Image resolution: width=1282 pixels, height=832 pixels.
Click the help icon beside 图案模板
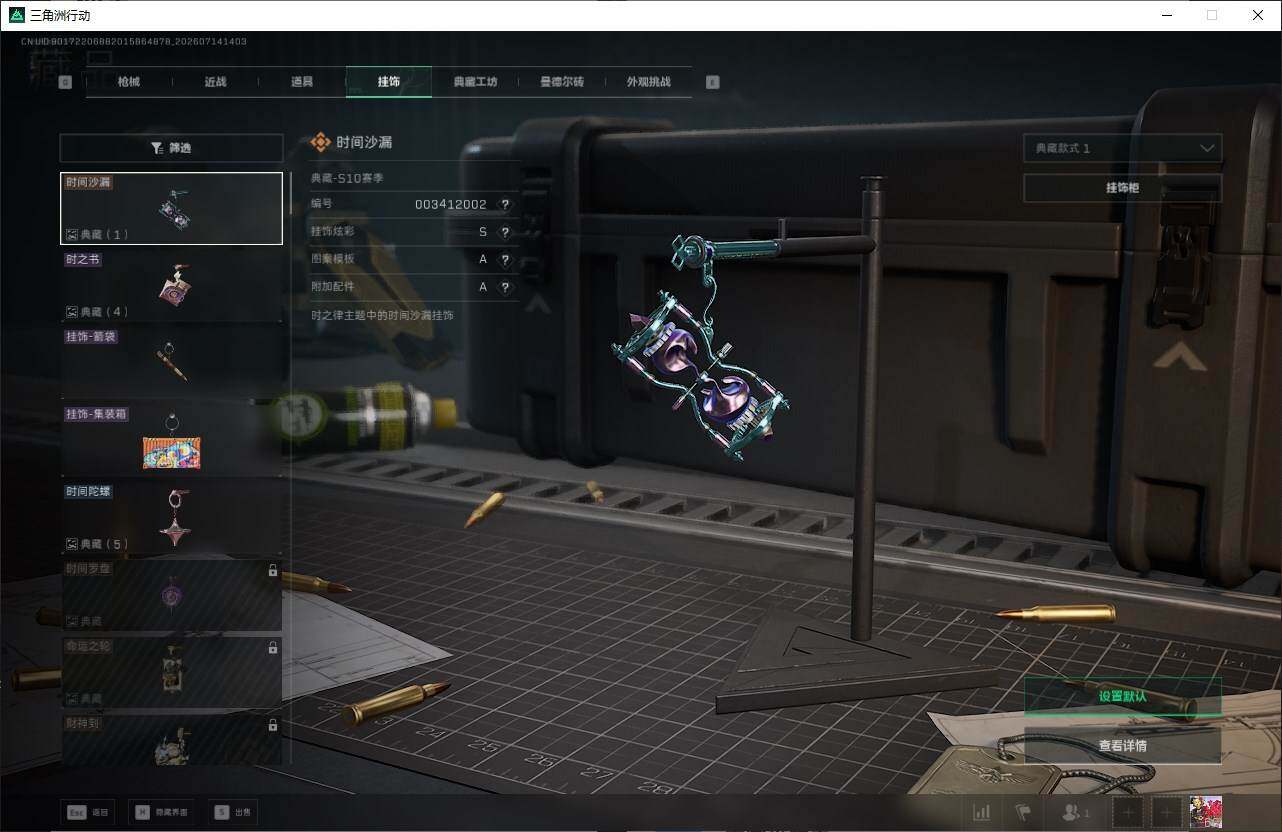point(505,259)
